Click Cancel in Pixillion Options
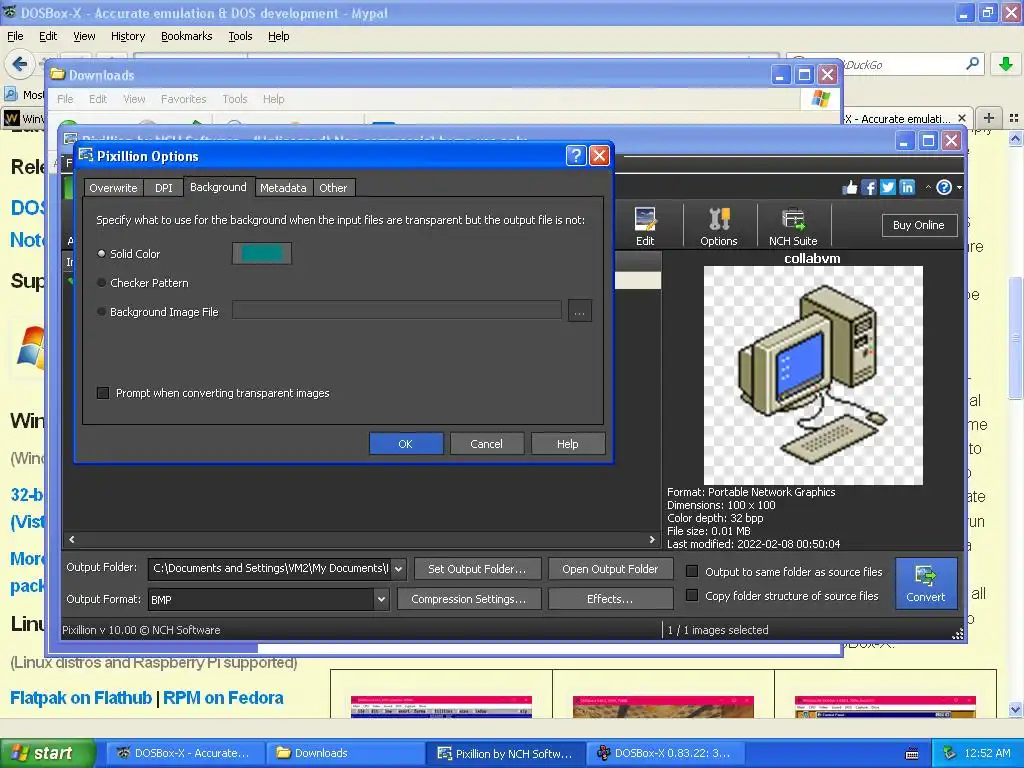The height and width of the screenshot is (768, 1024). coord(487,443)
